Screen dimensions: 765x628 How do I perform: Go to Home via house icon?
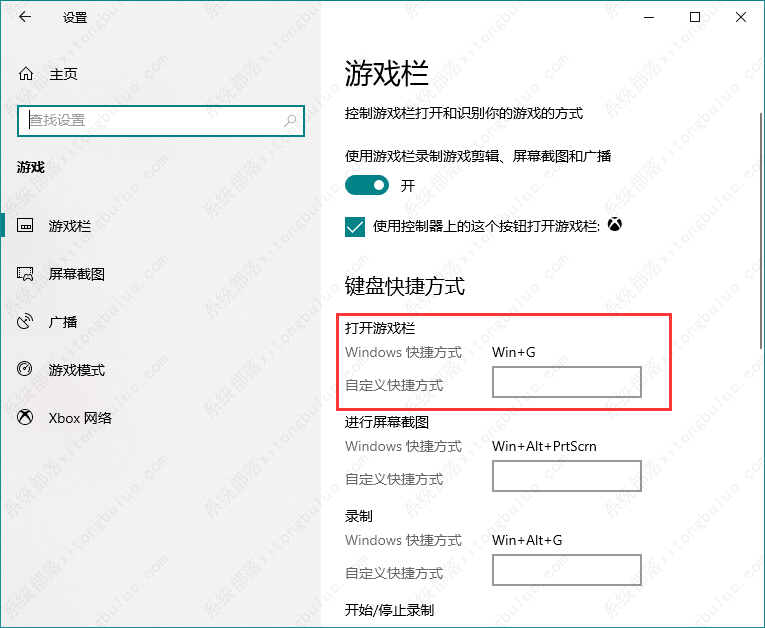[26, 74]
